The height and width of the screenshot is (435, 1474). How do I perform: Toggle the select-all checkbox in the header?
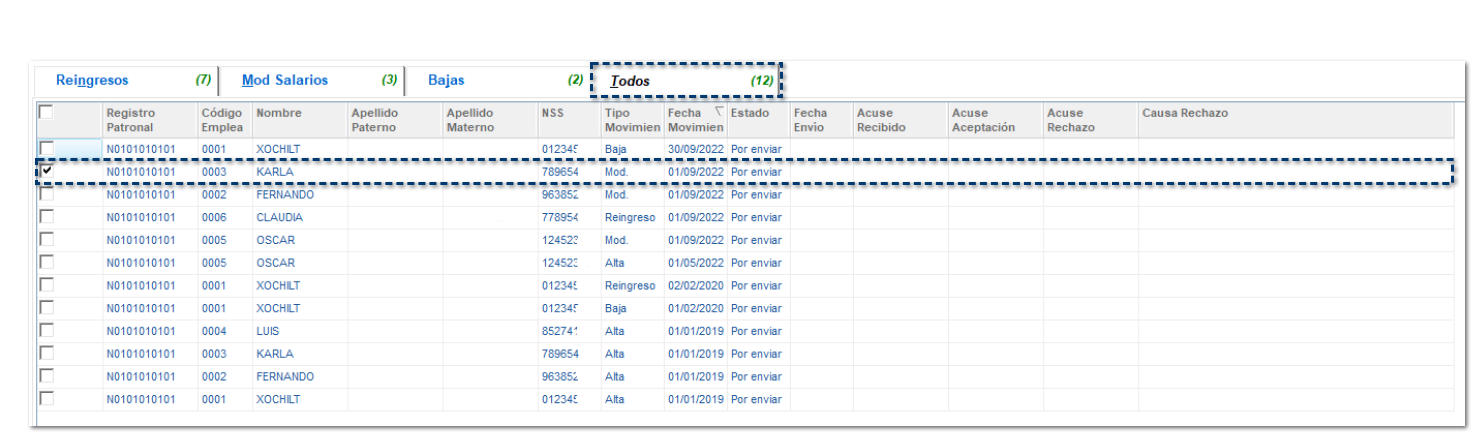point(46,113)
